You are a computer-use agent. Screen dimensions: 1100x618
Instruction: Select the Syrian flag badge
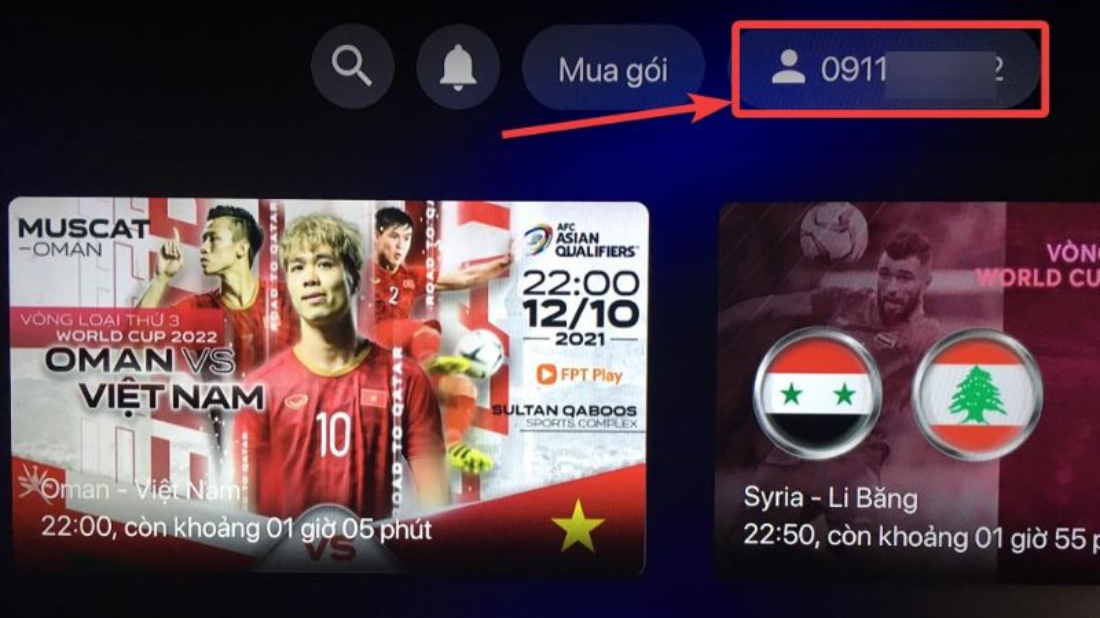tap(817, 393)
